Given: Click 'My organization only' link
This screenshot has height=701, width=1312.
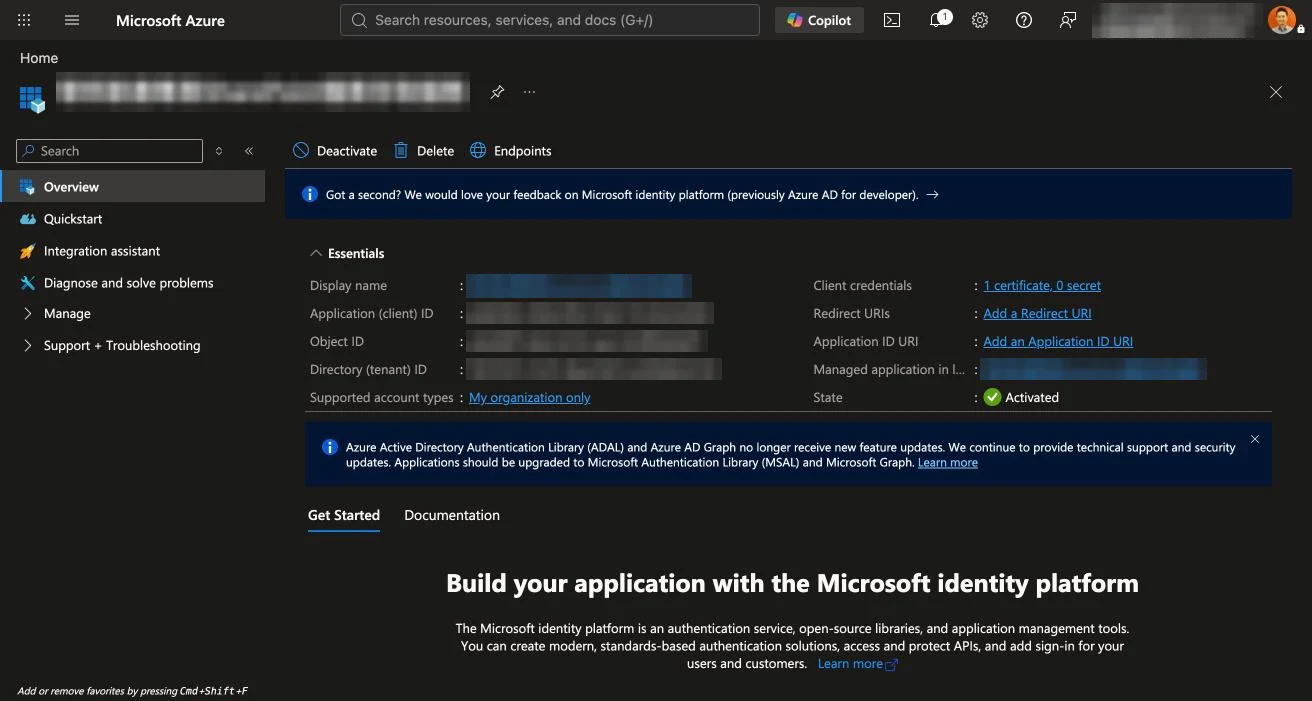Looking at the screenshot, I should 530,398.
